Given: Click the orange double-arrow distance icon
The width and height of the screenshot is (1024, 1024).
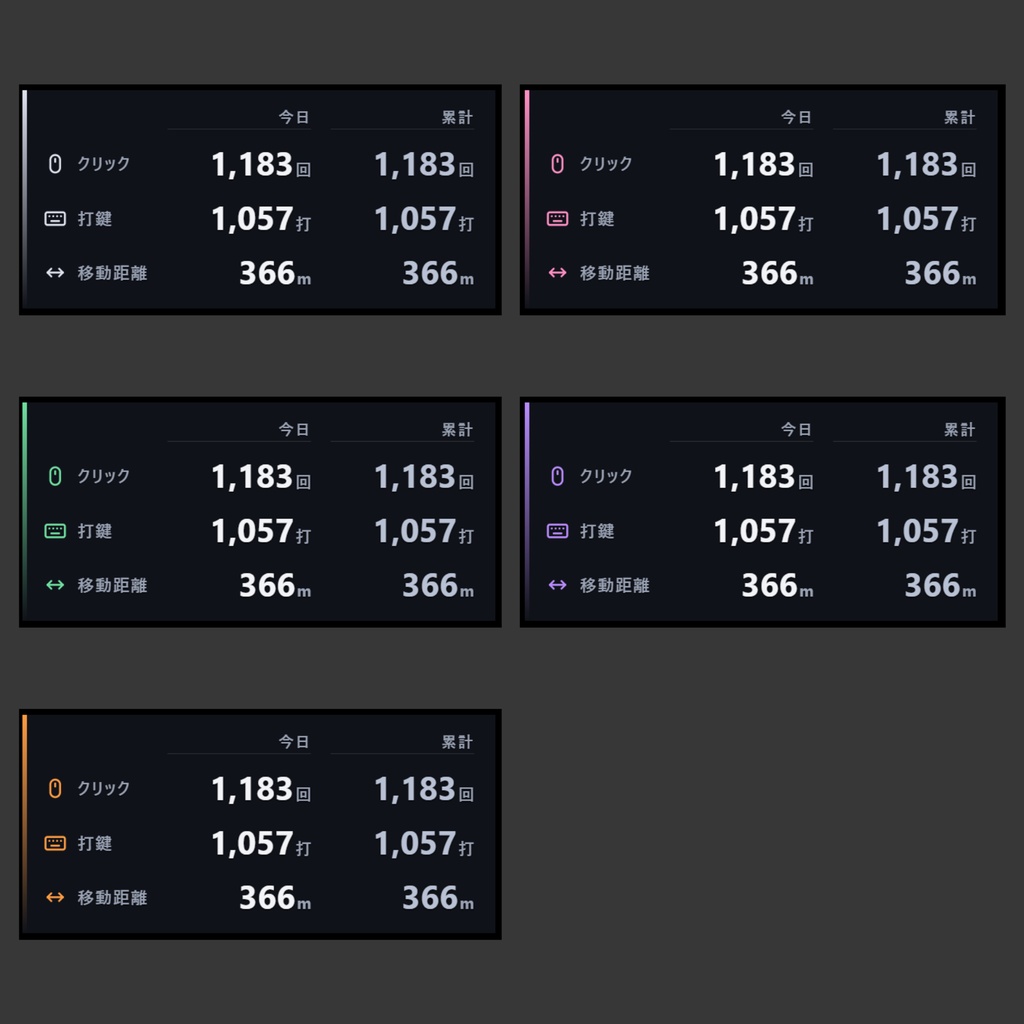Looking at the screenshot, I should [x=55, y=897].
